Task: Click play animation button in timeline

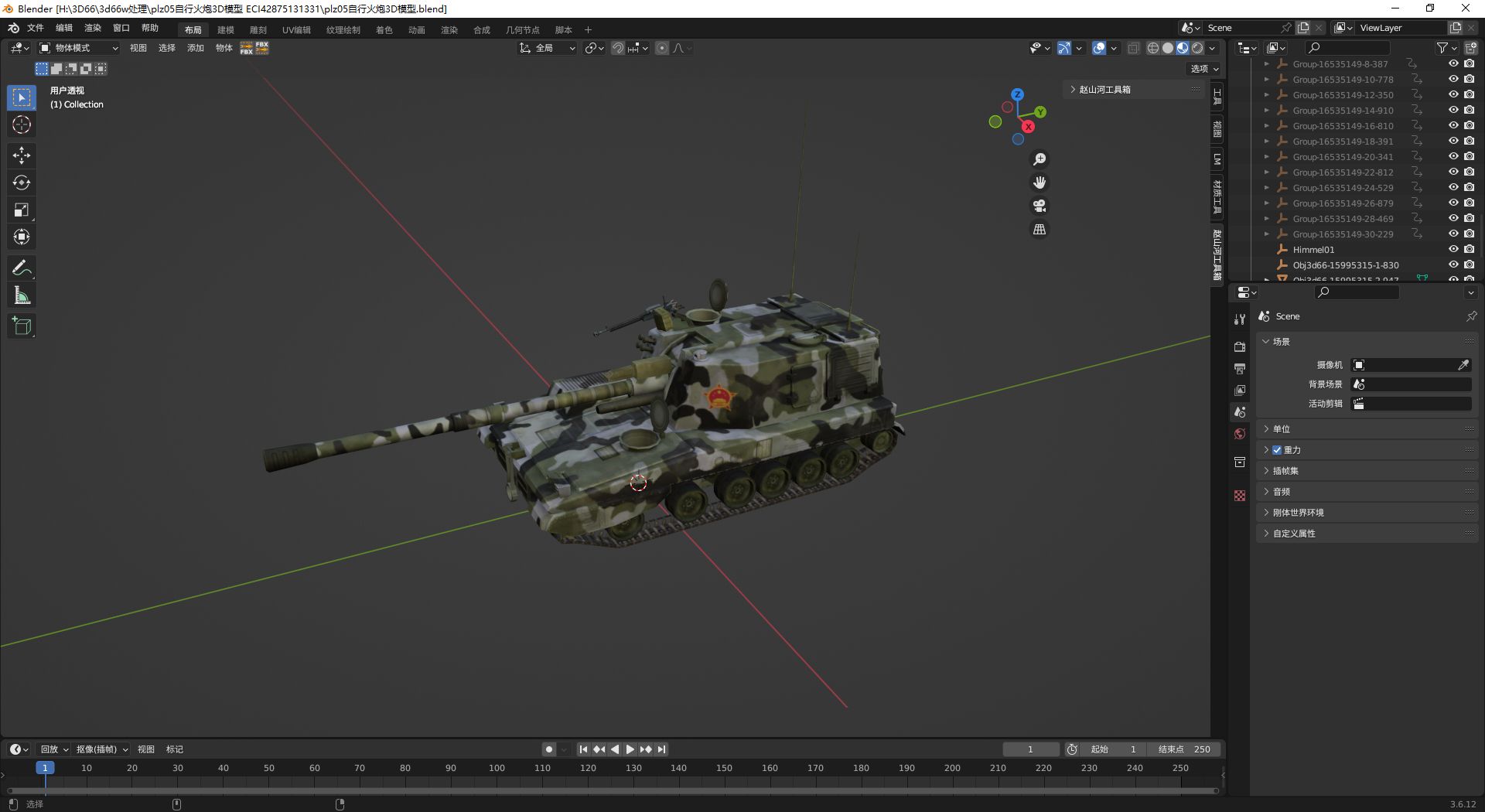Action: tap(630, 749)
